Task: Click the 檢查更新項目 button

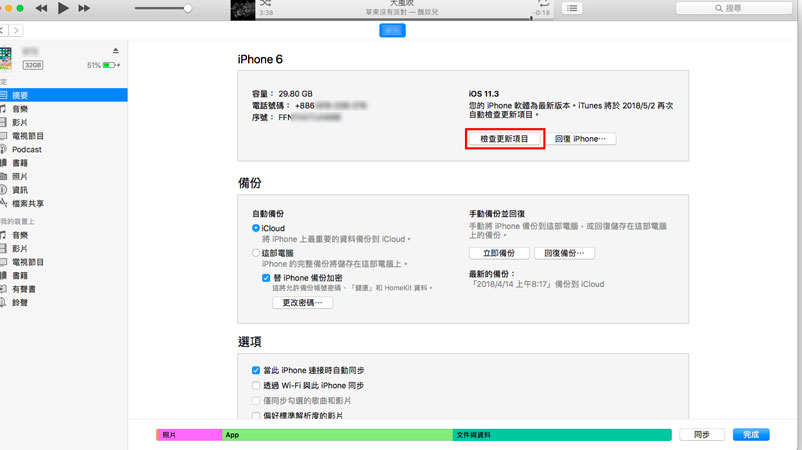Action: tap(504, 139)
